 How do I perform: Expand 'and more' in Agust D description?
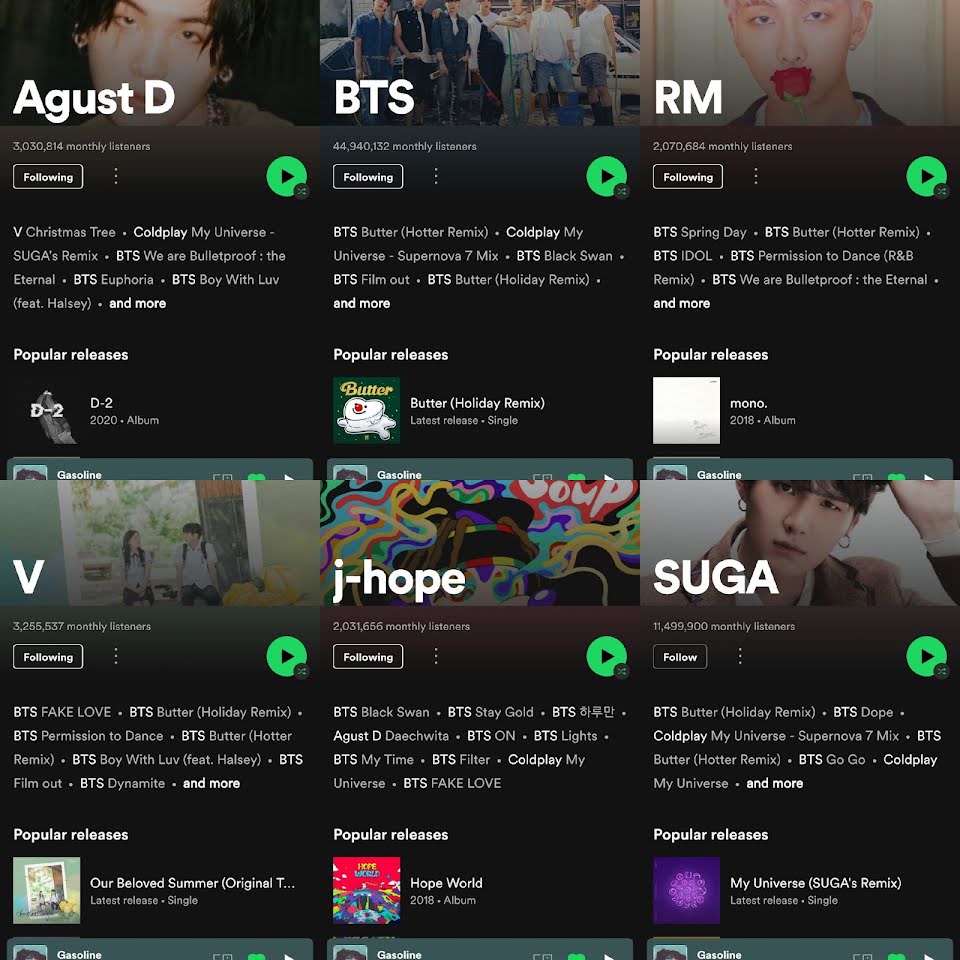pos(137,303)
